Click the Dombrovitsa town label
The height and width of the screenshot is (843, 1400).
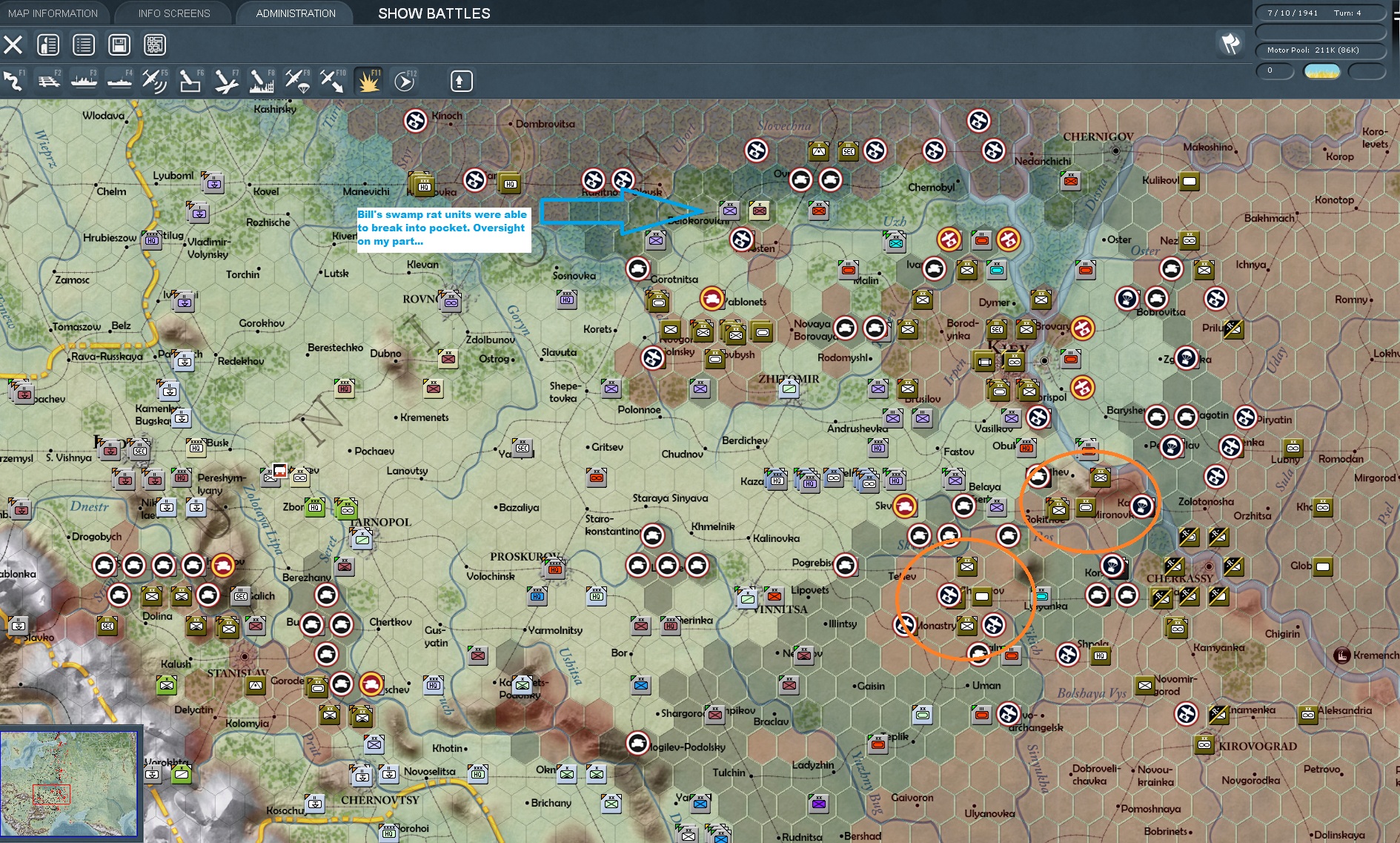coord(545,124)
